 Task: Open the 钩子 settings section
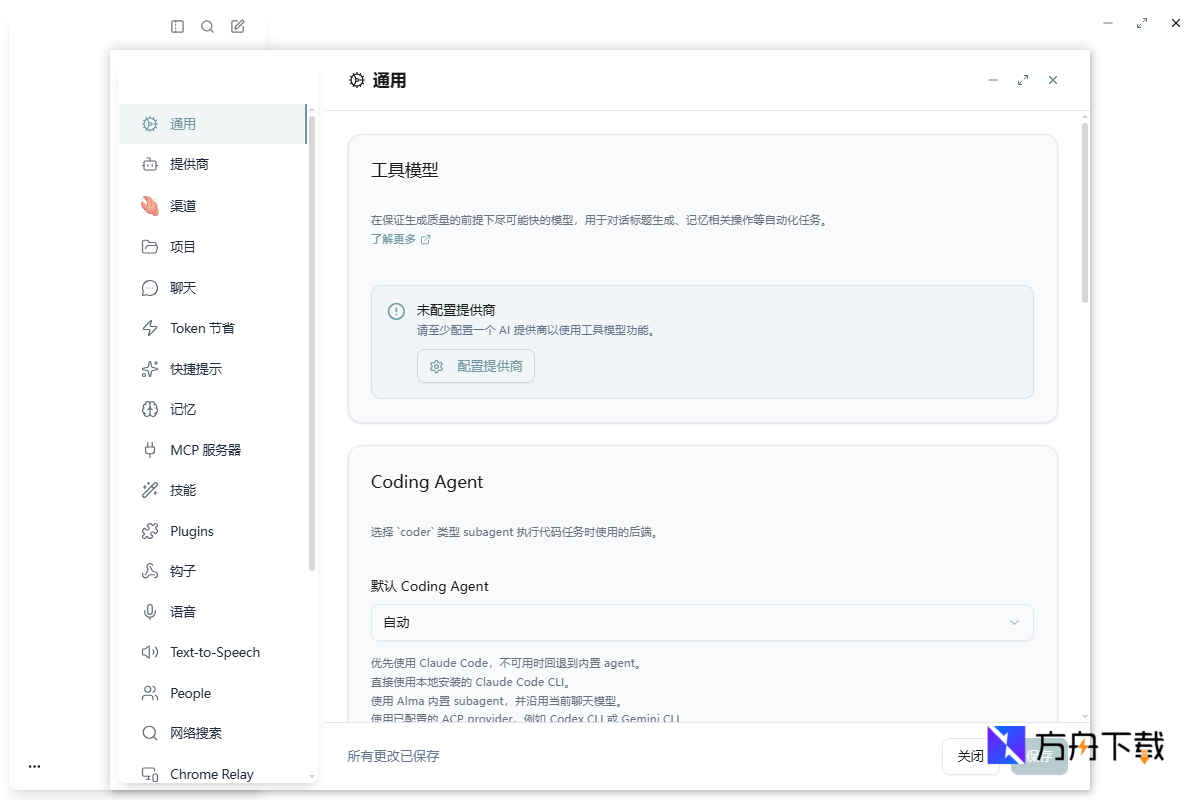pos(183,571)
